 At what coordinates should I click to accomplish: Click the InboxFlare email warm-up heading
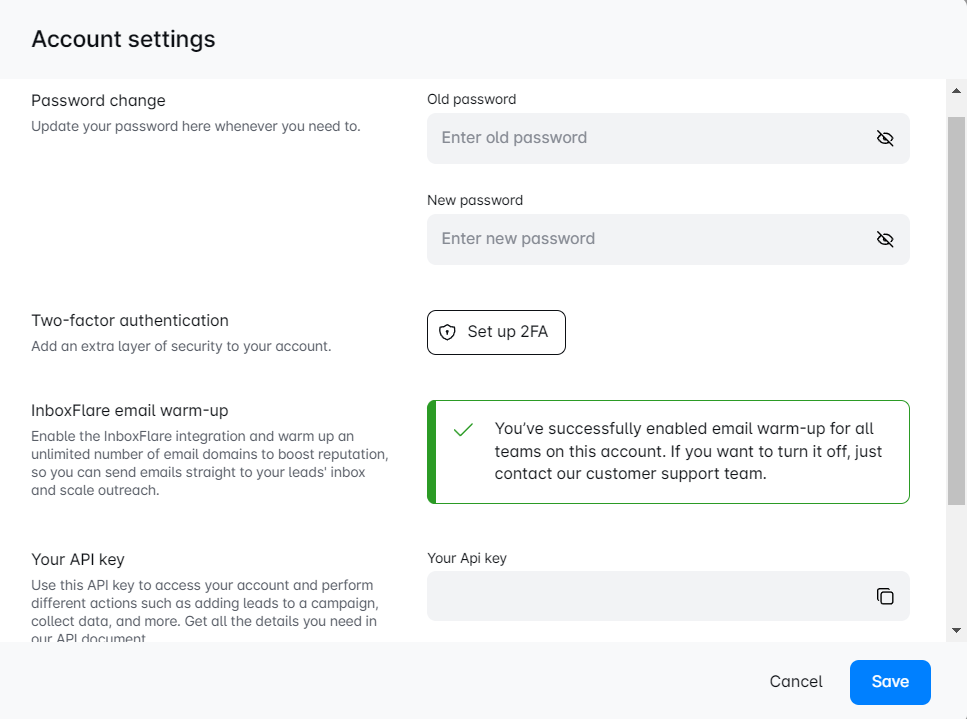[130, 410]
